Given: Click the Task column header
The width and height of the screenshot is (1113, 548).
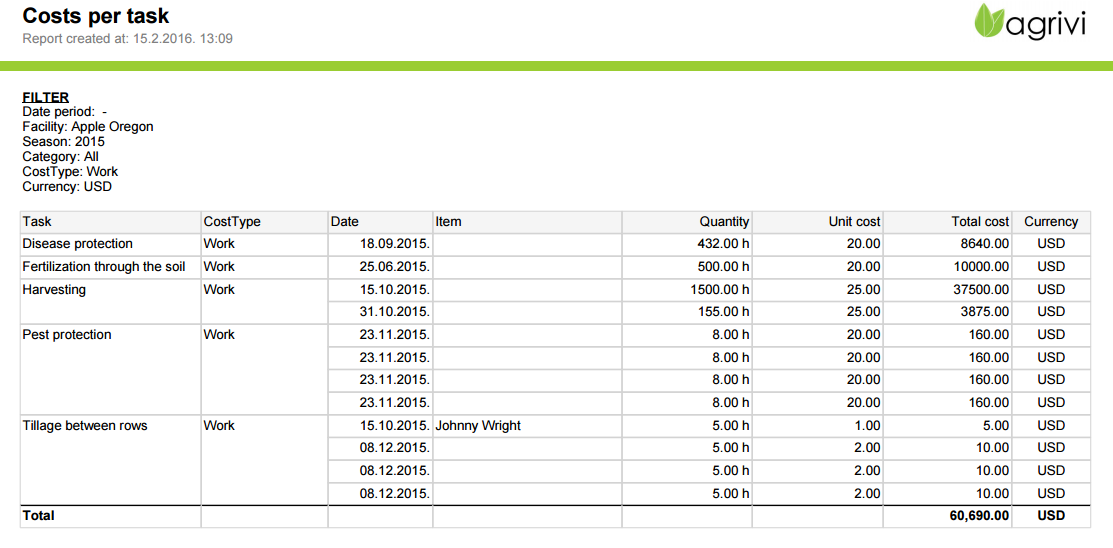Looking at the screenshot, I should tap(37, 222).
